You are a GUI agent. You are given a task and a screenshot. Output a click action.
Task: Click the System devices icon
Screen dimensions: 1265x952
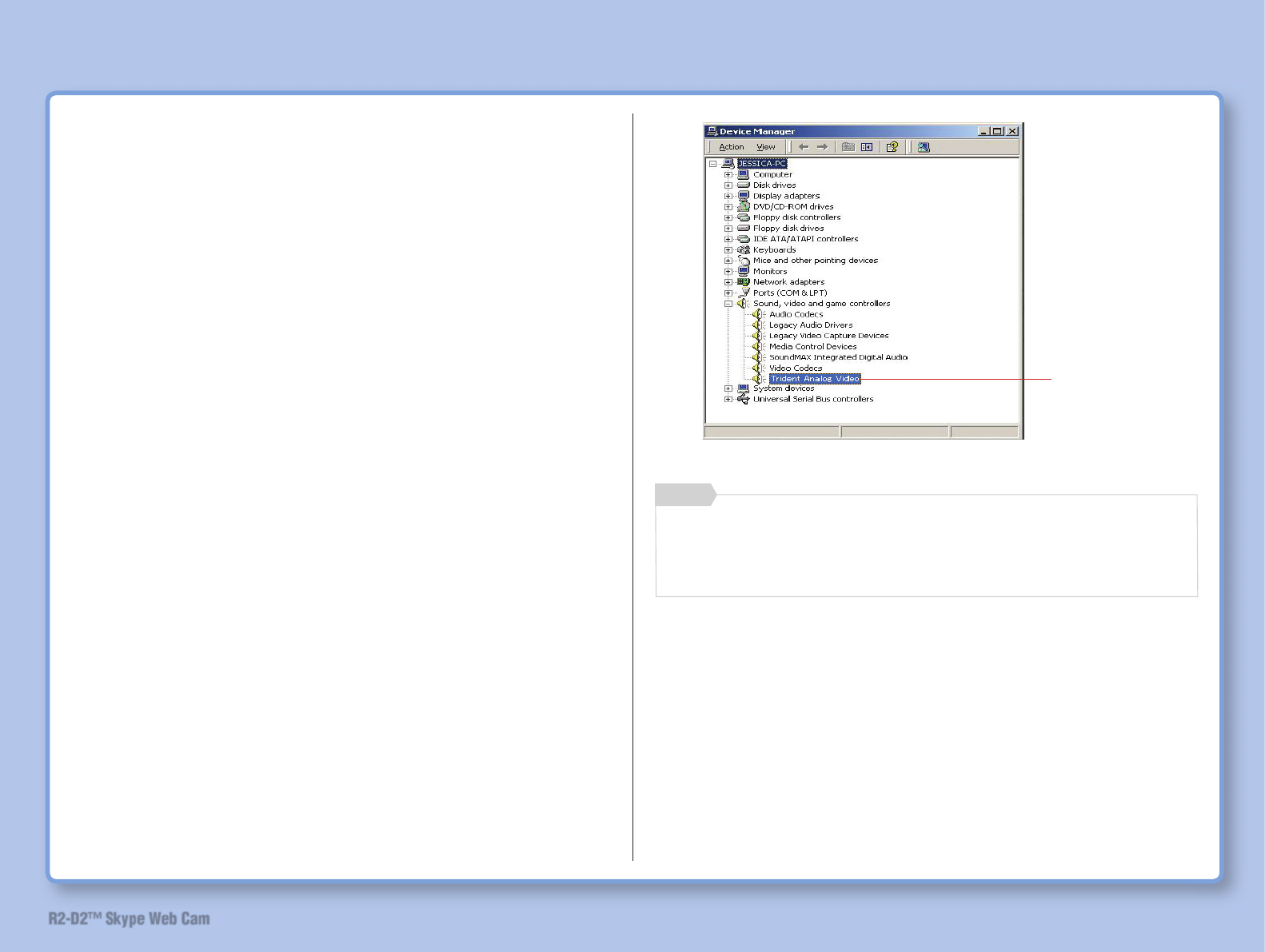click(744, 388)
